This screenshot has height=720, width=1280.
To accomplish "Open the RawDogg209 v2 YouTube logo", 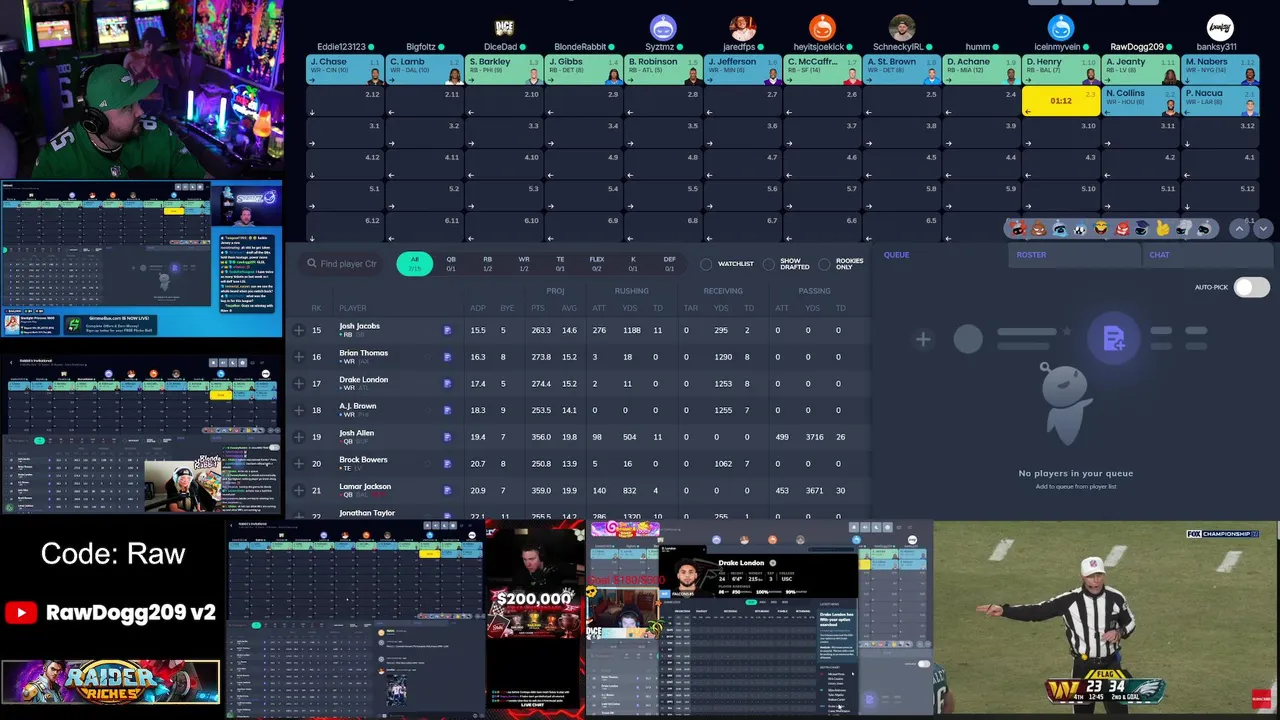I will point(21,613).
